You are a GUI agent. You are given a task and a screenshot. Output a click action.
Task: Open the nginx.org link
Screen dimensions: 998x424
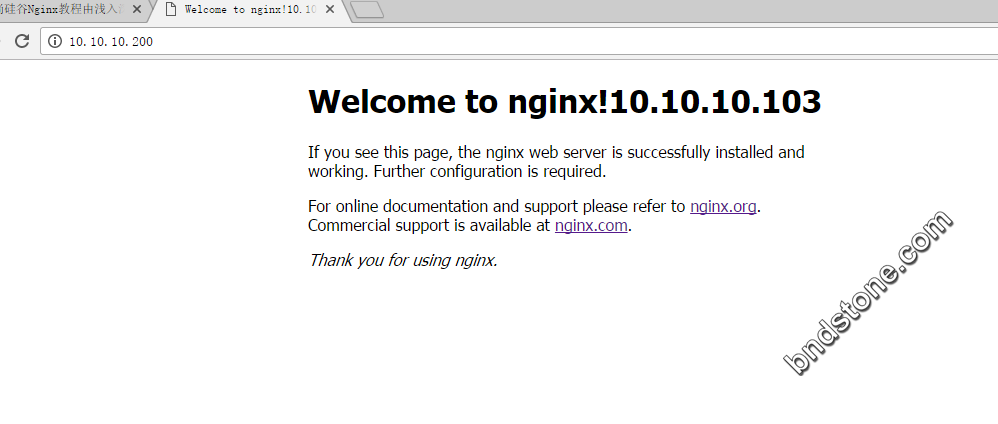click(x=723, y=206)
